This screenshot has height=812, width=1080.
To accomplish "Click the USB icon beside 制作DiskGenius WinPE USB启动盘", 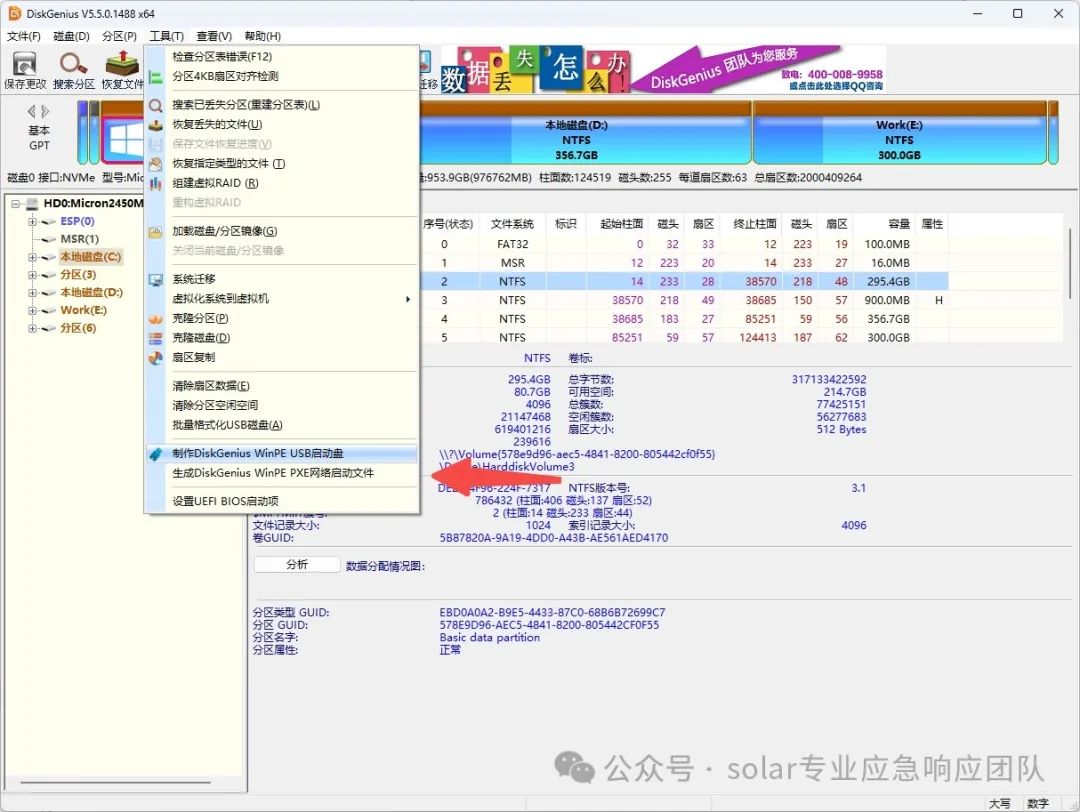I will (x=156, y=454).
